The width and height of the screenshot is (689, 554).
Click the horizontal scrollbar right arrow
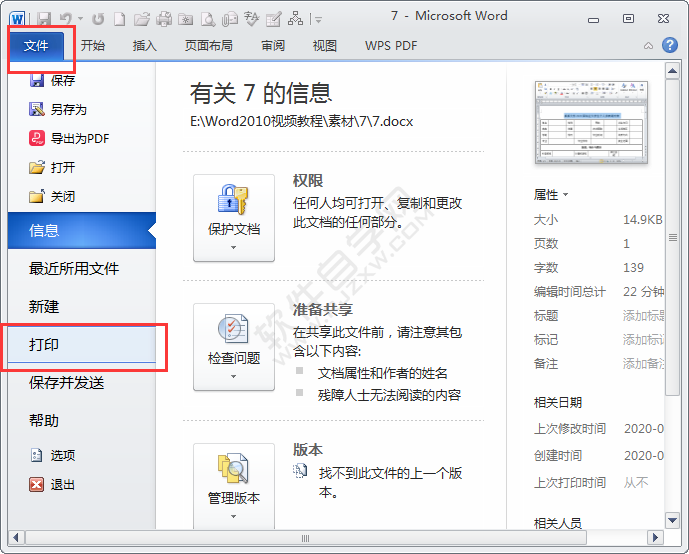click(x=656, y=537)
